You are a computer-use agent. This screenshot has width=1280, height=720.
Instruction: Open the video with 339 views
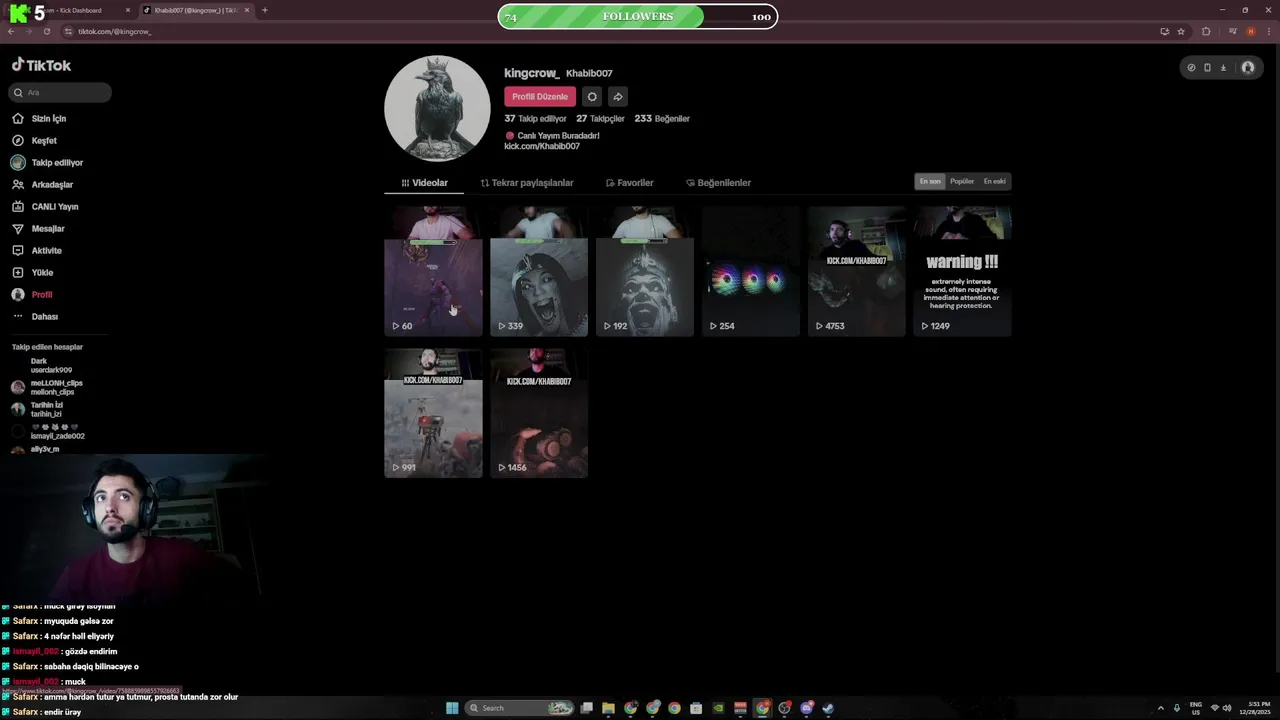click(x=539, y=271)
